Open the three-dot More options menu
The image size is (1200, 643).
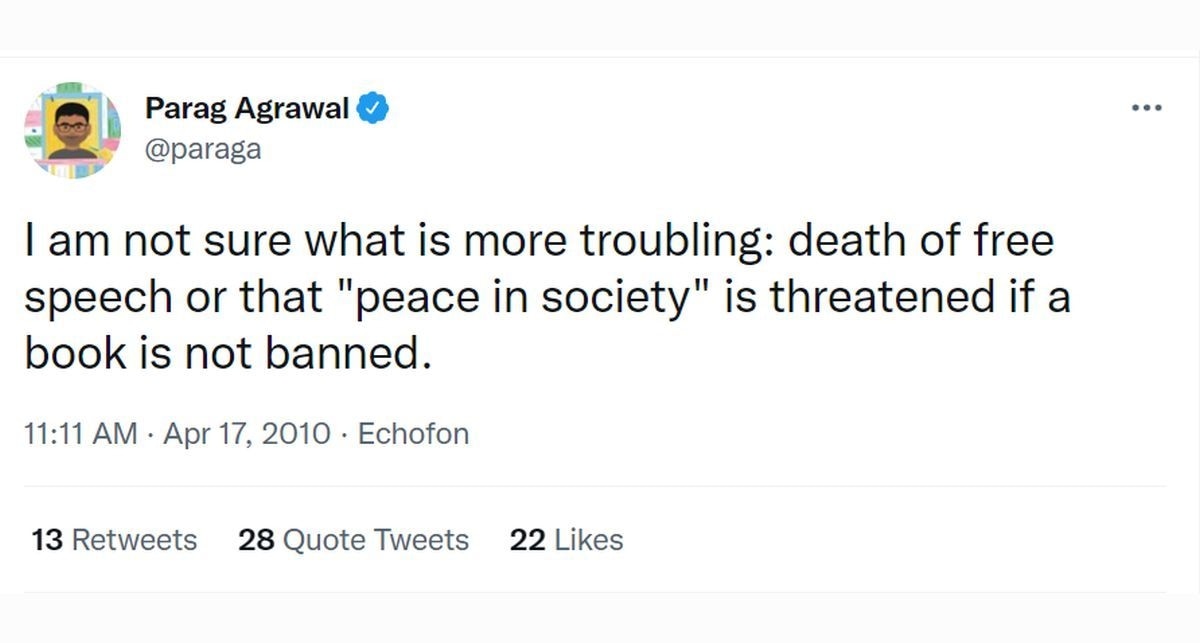click(1147, 108)
